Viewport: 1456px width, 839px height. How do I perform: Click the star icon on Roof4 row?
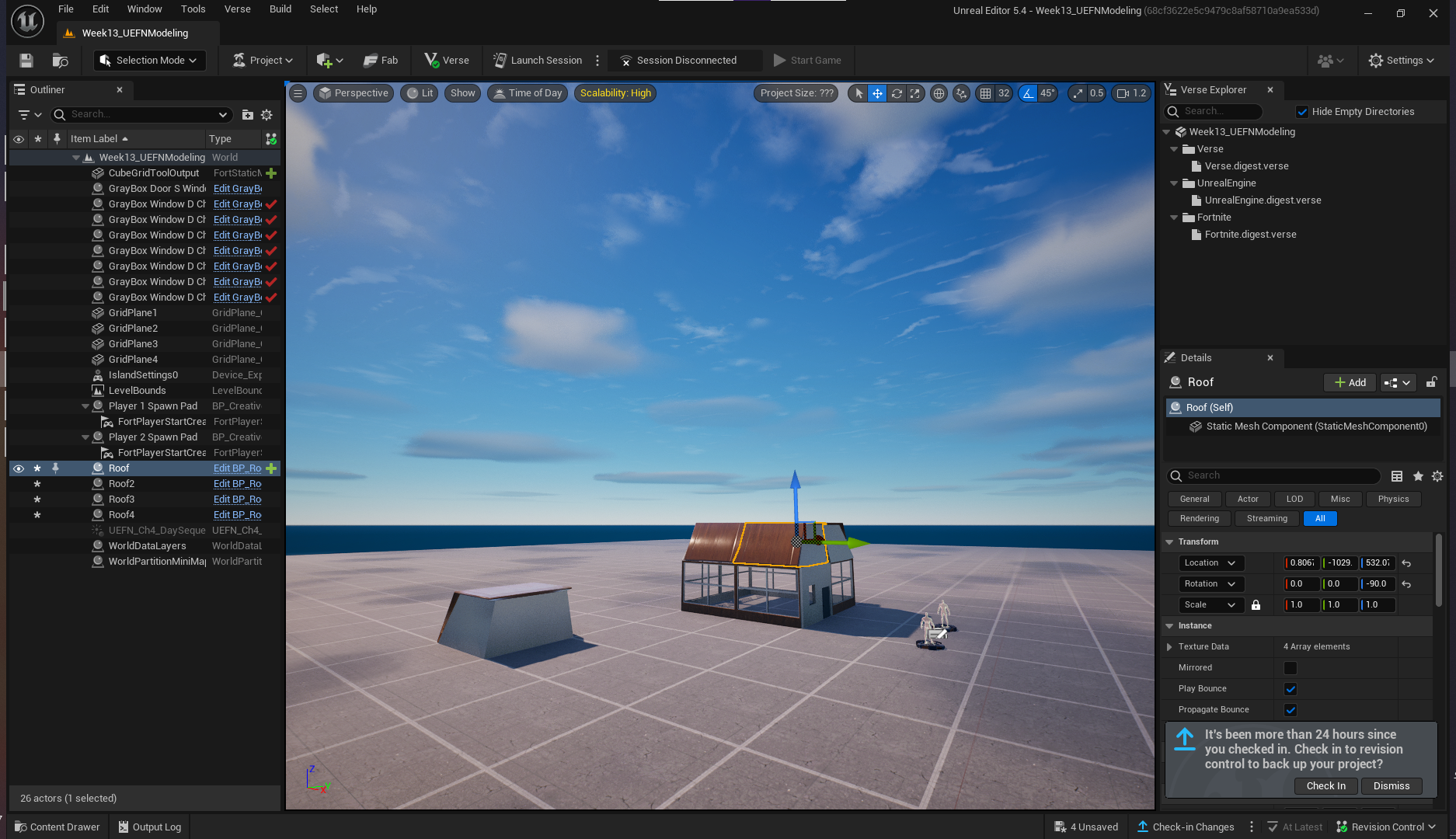click(37, 515)
